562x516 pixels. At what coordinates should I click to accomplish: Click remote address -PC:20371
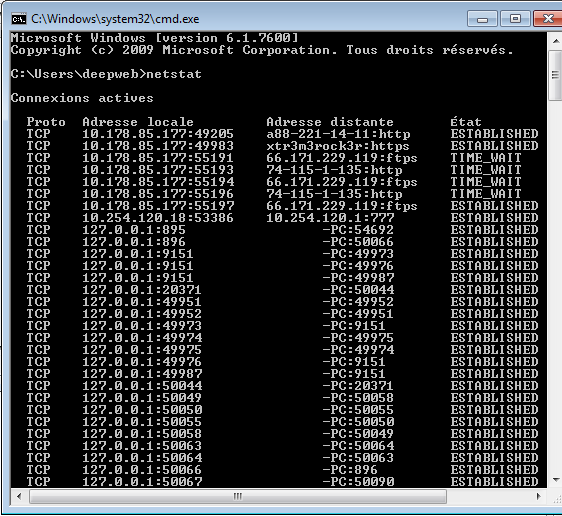(x=358, y=386)
